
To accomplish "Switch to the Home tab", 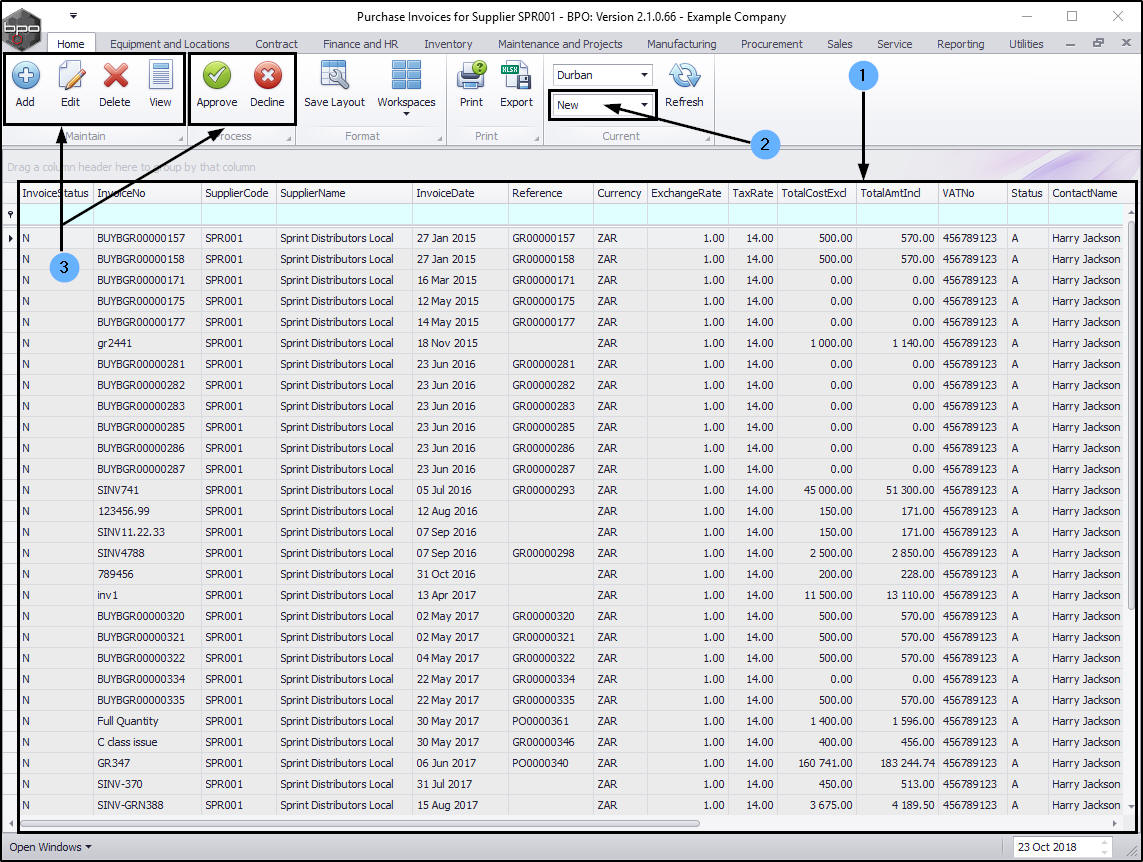I will (71, 44).
